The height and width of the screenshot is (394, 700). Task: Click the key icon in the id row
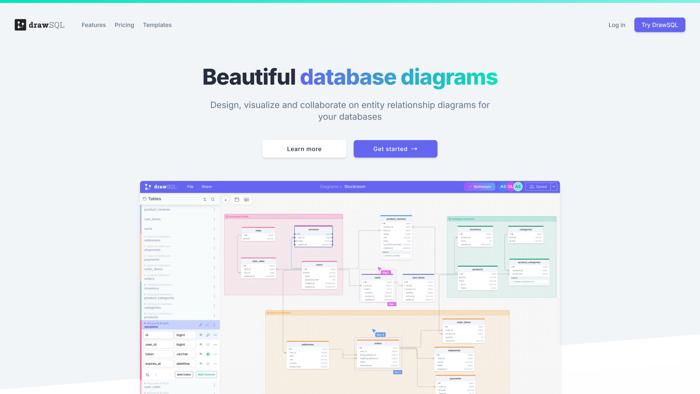tap(208, 335)
